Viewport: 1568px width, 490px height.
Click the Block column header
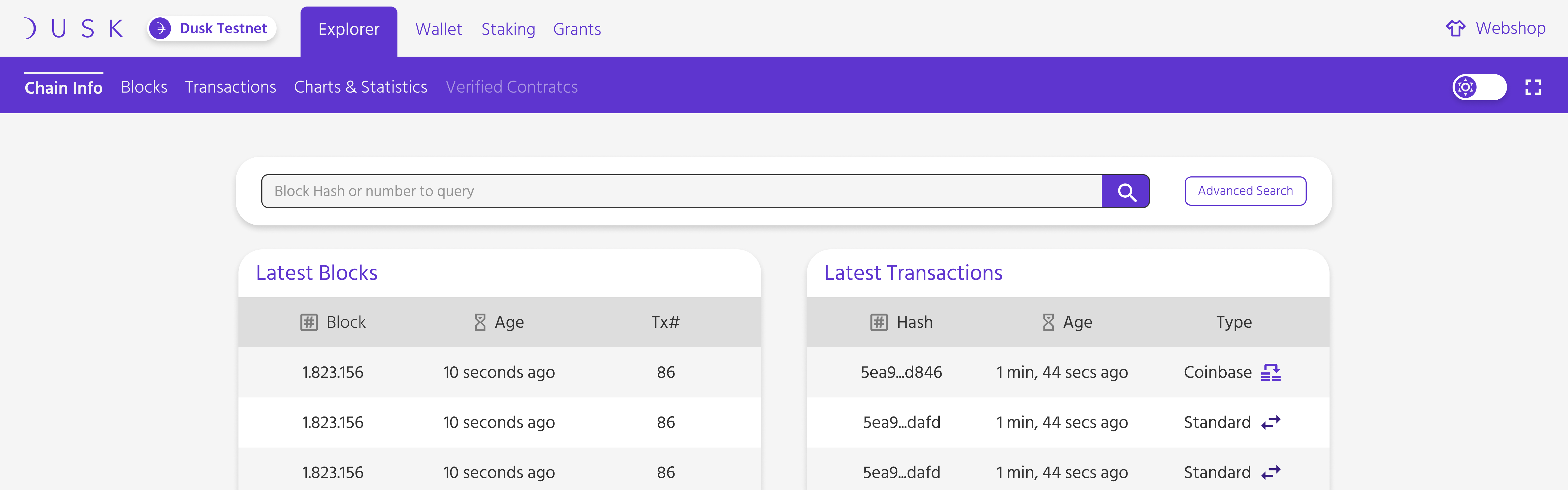click(x=346, y=322)
